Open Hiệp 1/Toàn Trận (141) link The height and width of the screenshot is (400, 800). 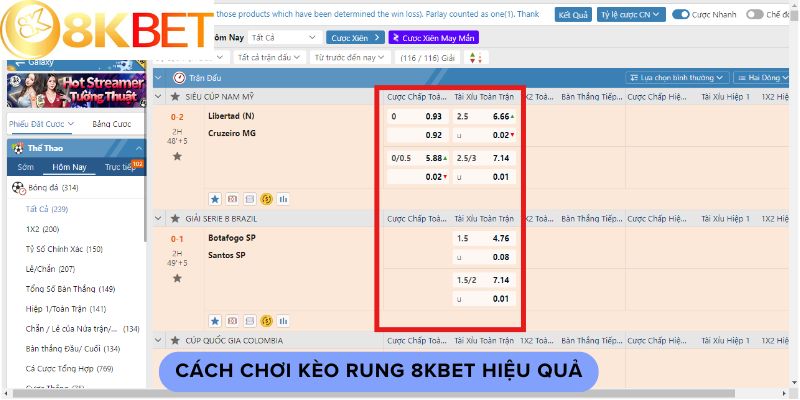pyautogui.click(x=66, y=309)
